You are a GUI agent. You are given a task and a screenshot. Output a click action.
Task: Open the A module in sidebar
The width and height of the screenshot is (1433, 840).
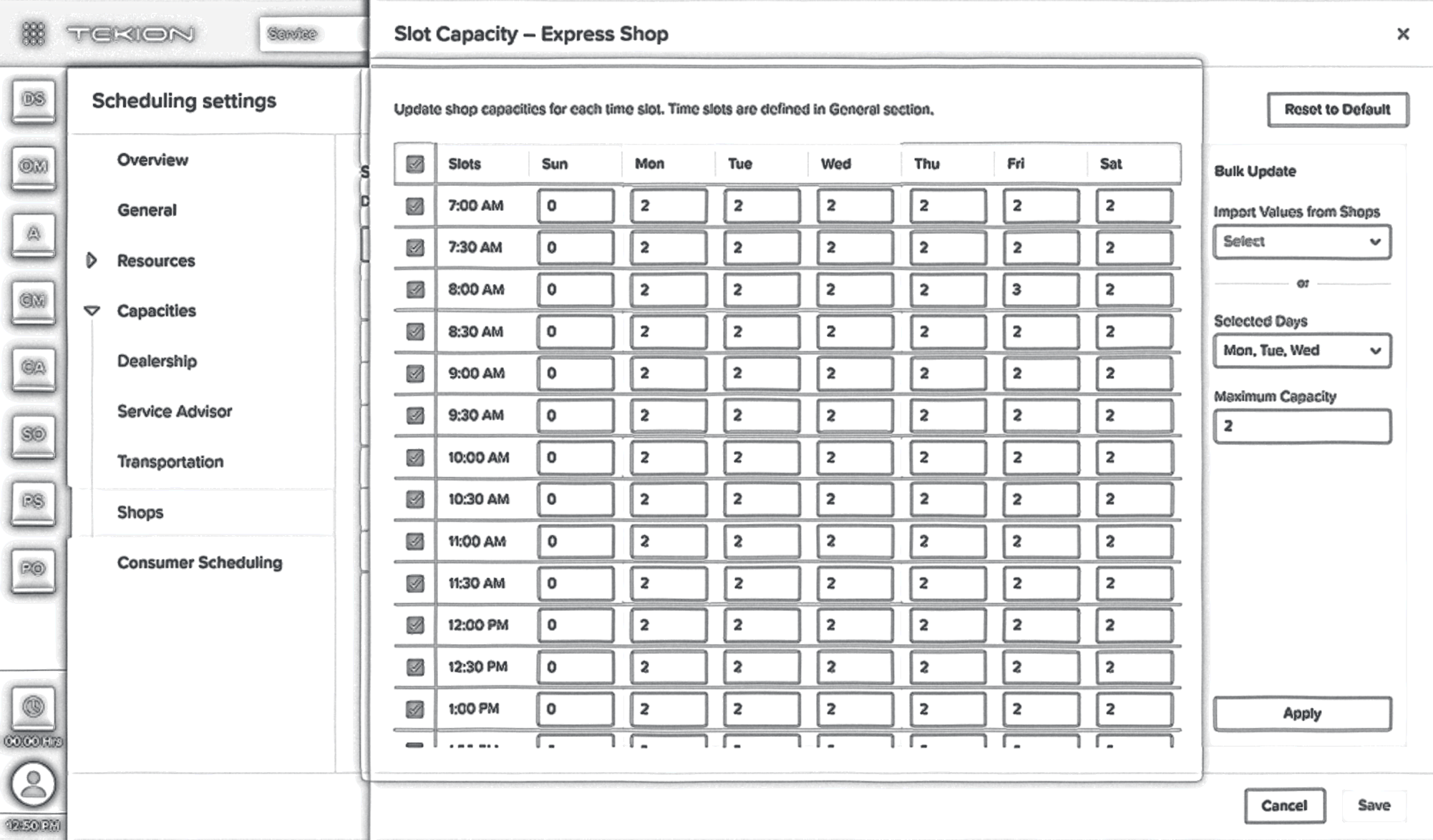click(x=33, y=234)
